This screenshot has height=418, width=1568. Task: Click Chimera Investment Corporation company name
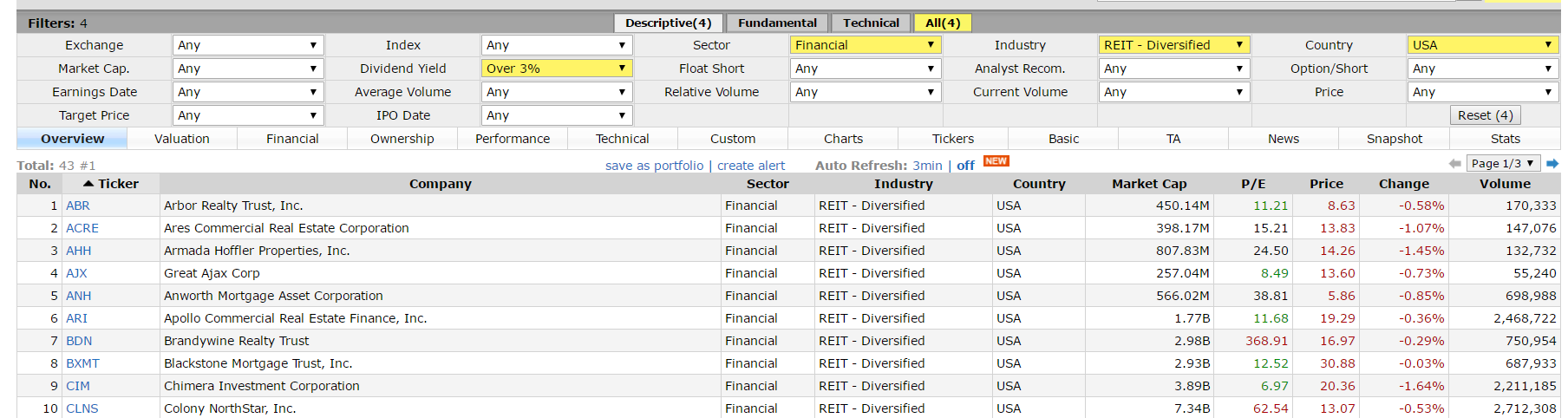pyautogui.click(x=261, y=386)
